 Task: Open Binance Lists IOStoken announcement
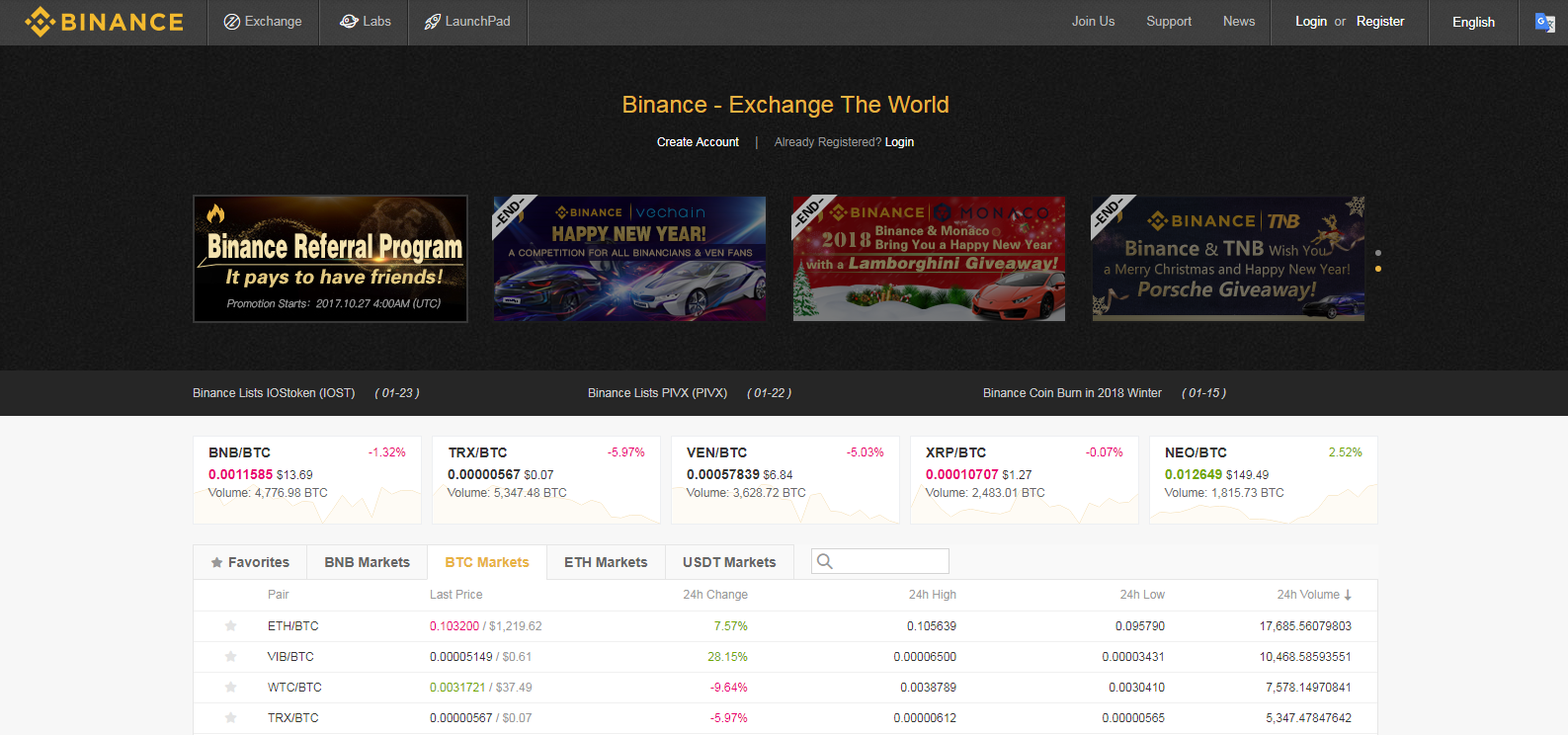pyautogui.click(x=274, y=393)
